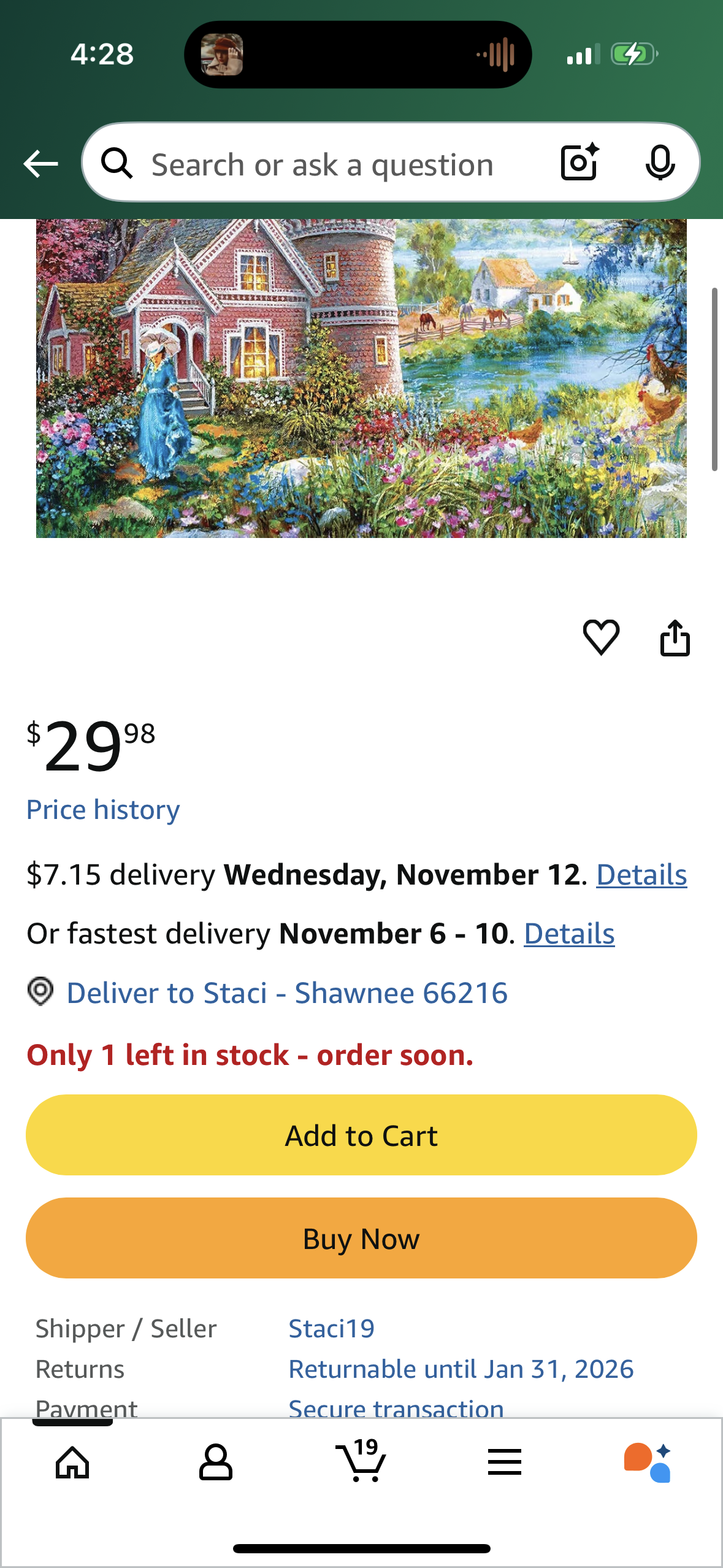Open camera lens search icon
The image size is (723, 1568).
click(x=579, y=163)
